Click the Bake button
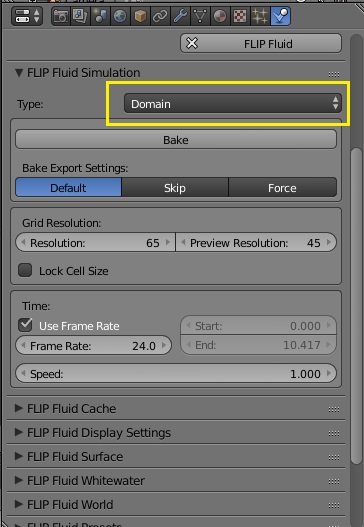Viewport: 364px width, 527px height. coord(176,139)
